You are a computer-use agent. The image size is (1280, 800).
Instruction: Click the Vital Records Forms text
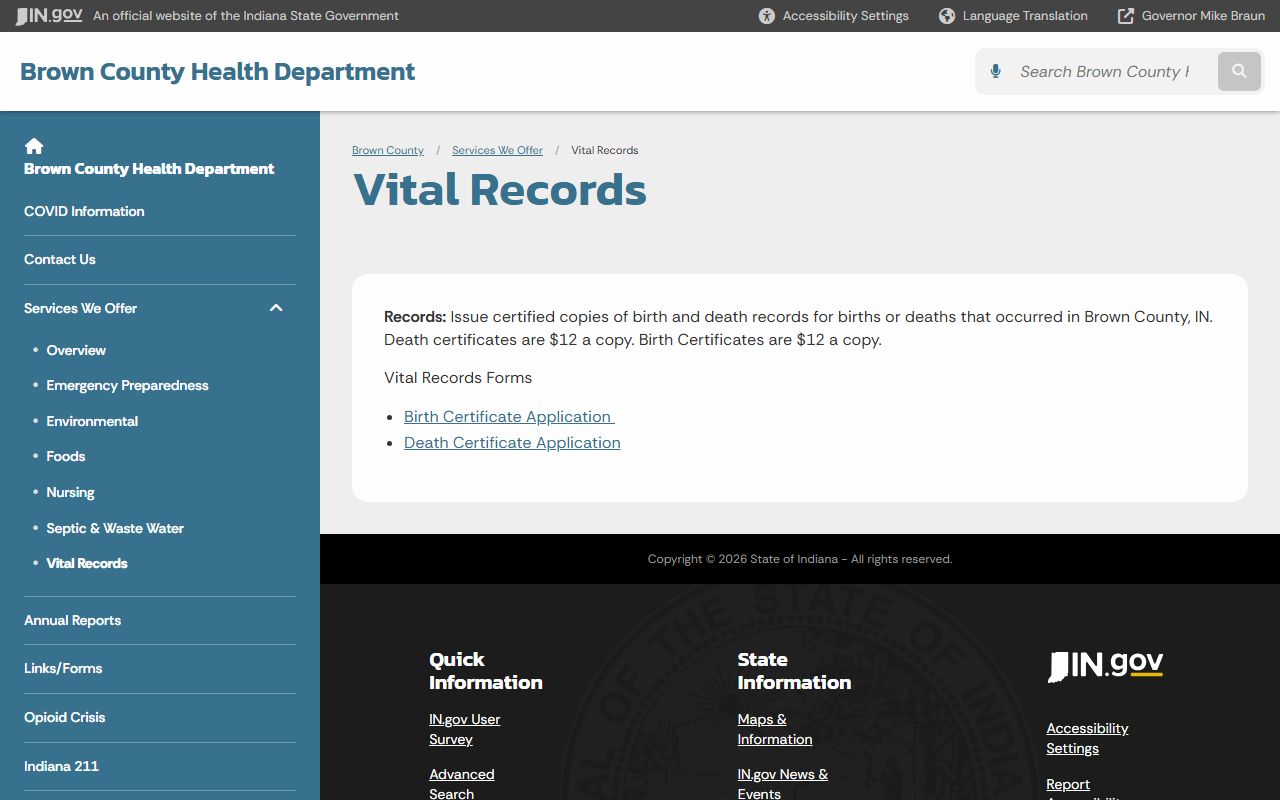pyautogui.click(x=458, y=378)
